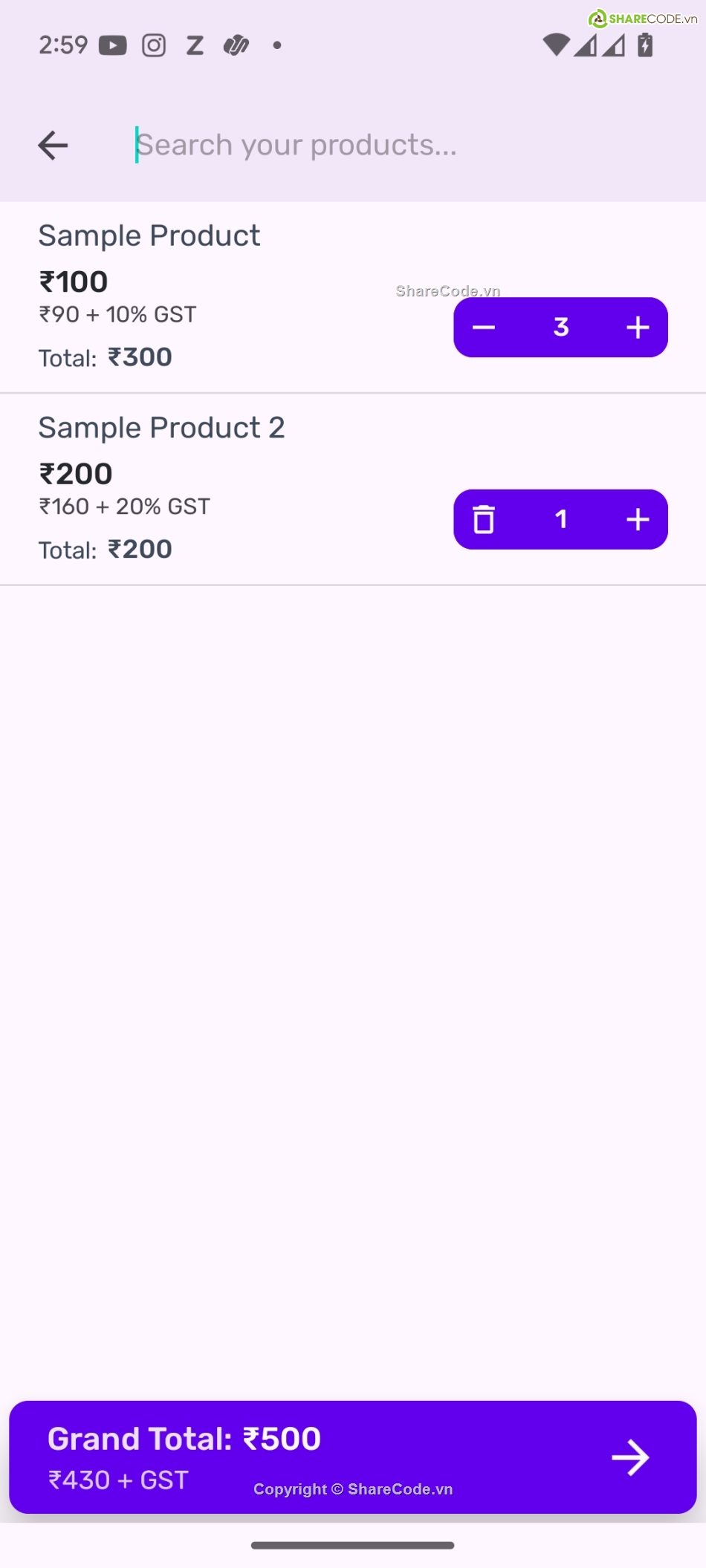Screen dimensions: 706x1568
Task: Tap the YouTube notification icon
Action: pos(113,45)
